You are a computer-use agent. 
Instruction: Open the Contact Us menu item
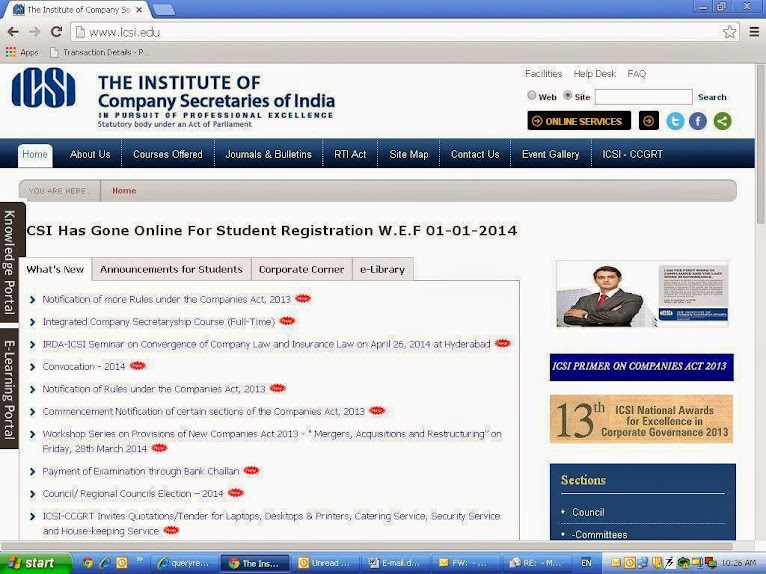click(475, 154)
